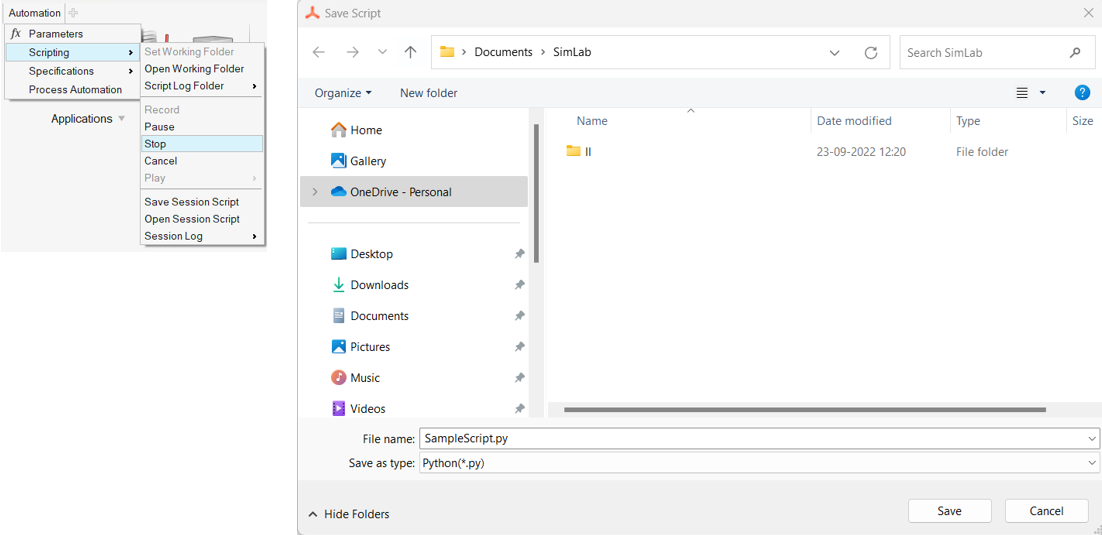Expand the address bar path history dropdown
This screenshot has height=535, width=1102.
pyautogui.click(x=834, y=53)
